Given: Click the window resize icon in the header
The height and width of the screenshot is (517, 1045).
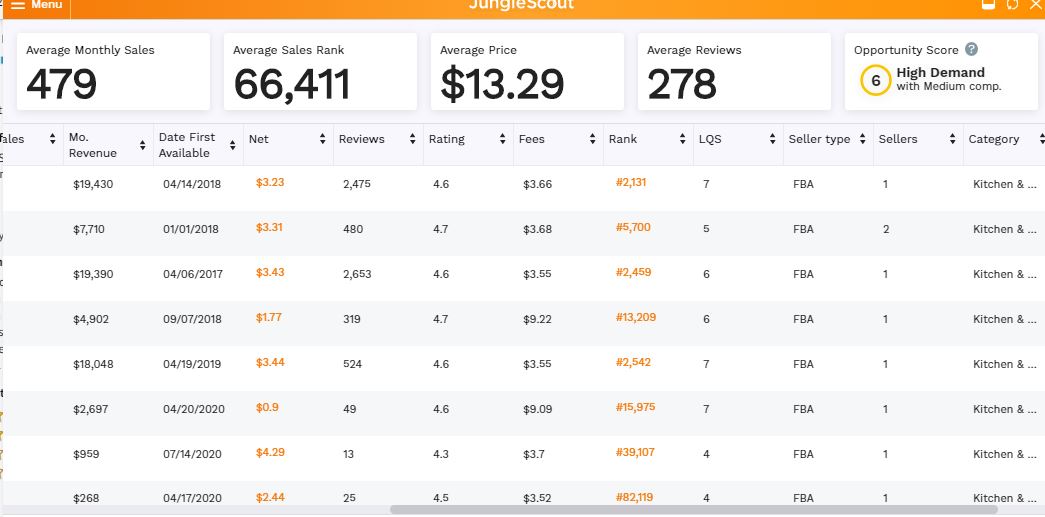Looking at the screenshot, I should click(x=988, y=5).
